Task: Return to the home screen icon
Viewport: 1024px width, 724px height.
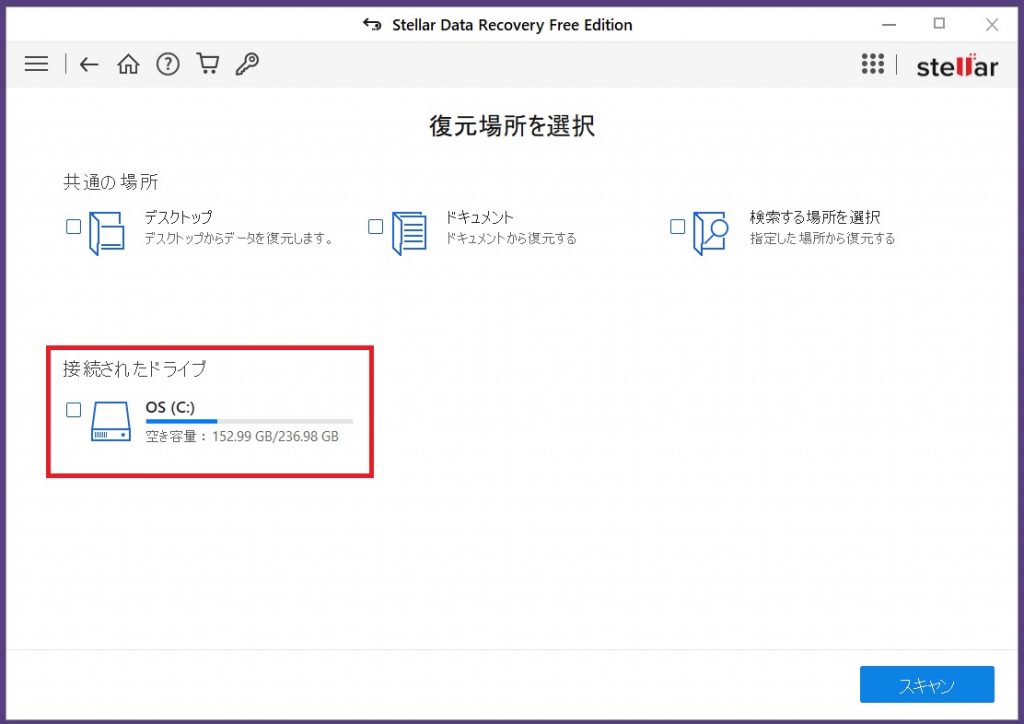Action: point(128,64)
